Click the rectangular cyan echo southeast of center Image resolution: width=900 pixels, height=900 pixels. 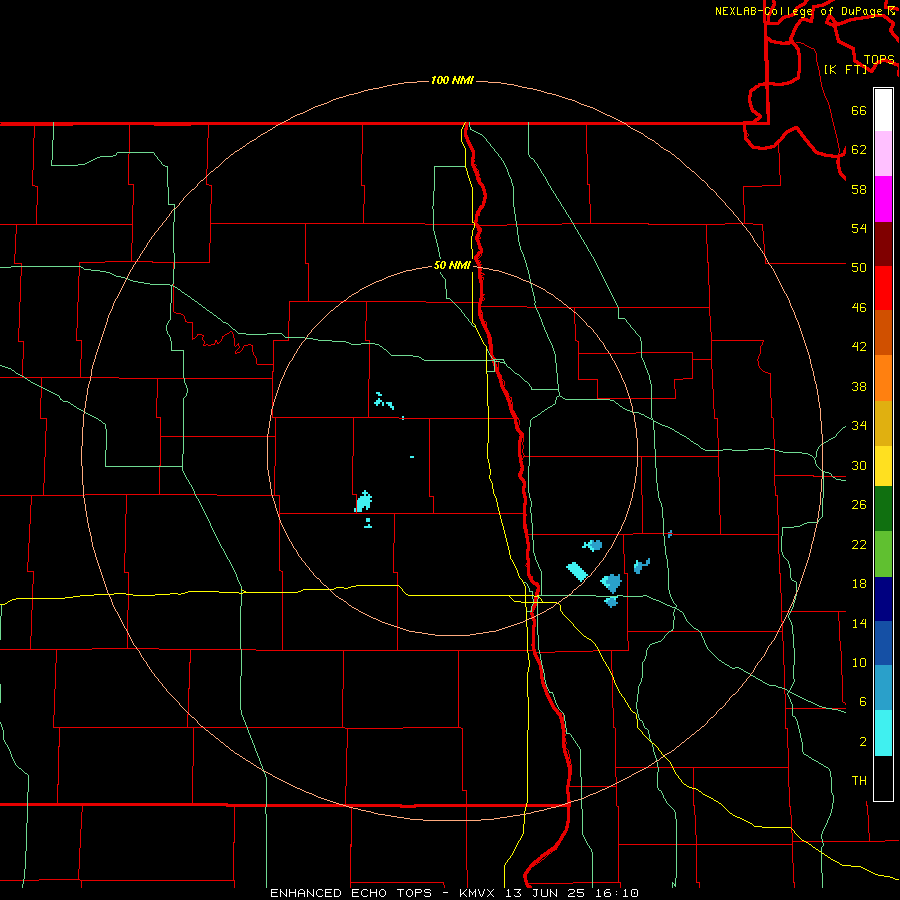click(577, 571)
